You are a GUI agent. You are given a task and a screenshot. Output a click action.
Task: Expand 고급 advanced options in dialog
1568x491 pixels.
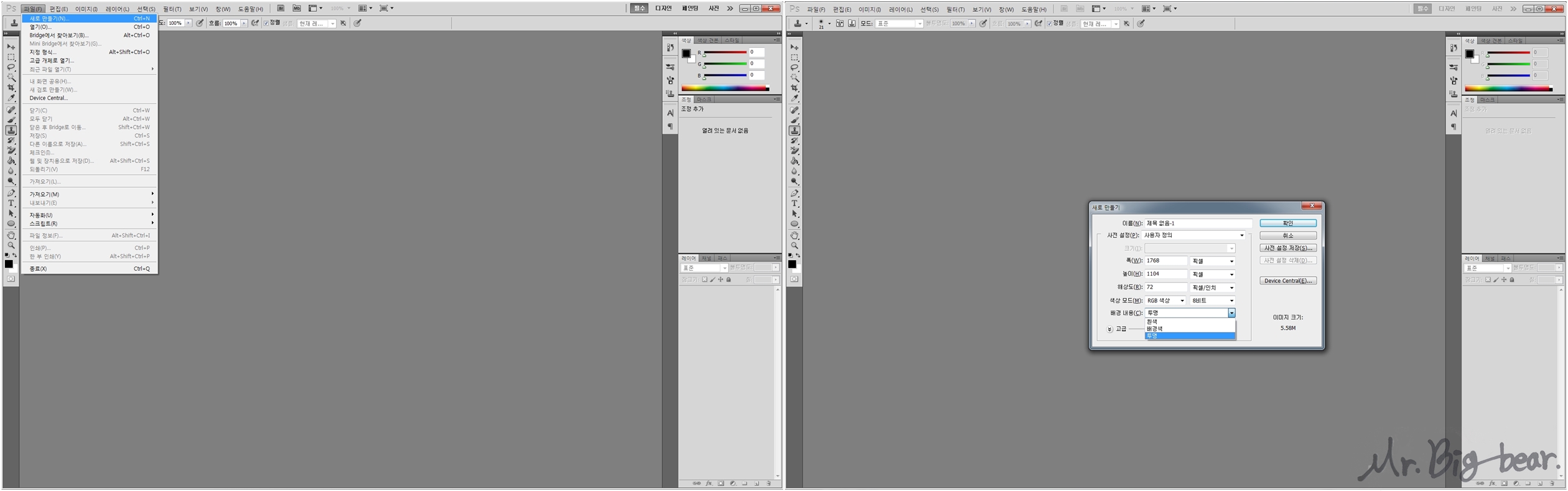[x=1109, y=329]
